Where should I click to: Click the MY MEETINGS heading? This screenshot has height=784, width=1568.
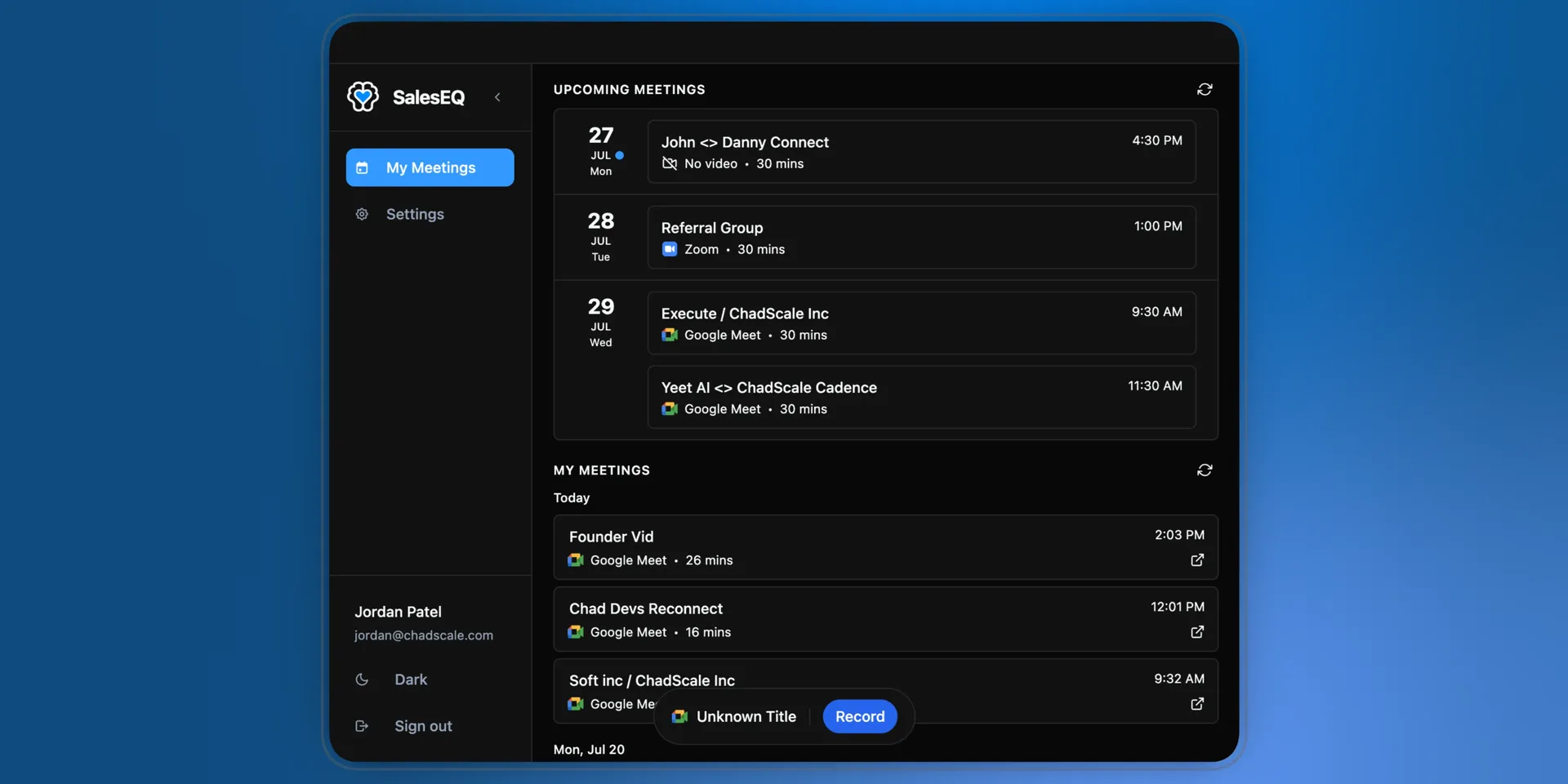pos(602,470)
